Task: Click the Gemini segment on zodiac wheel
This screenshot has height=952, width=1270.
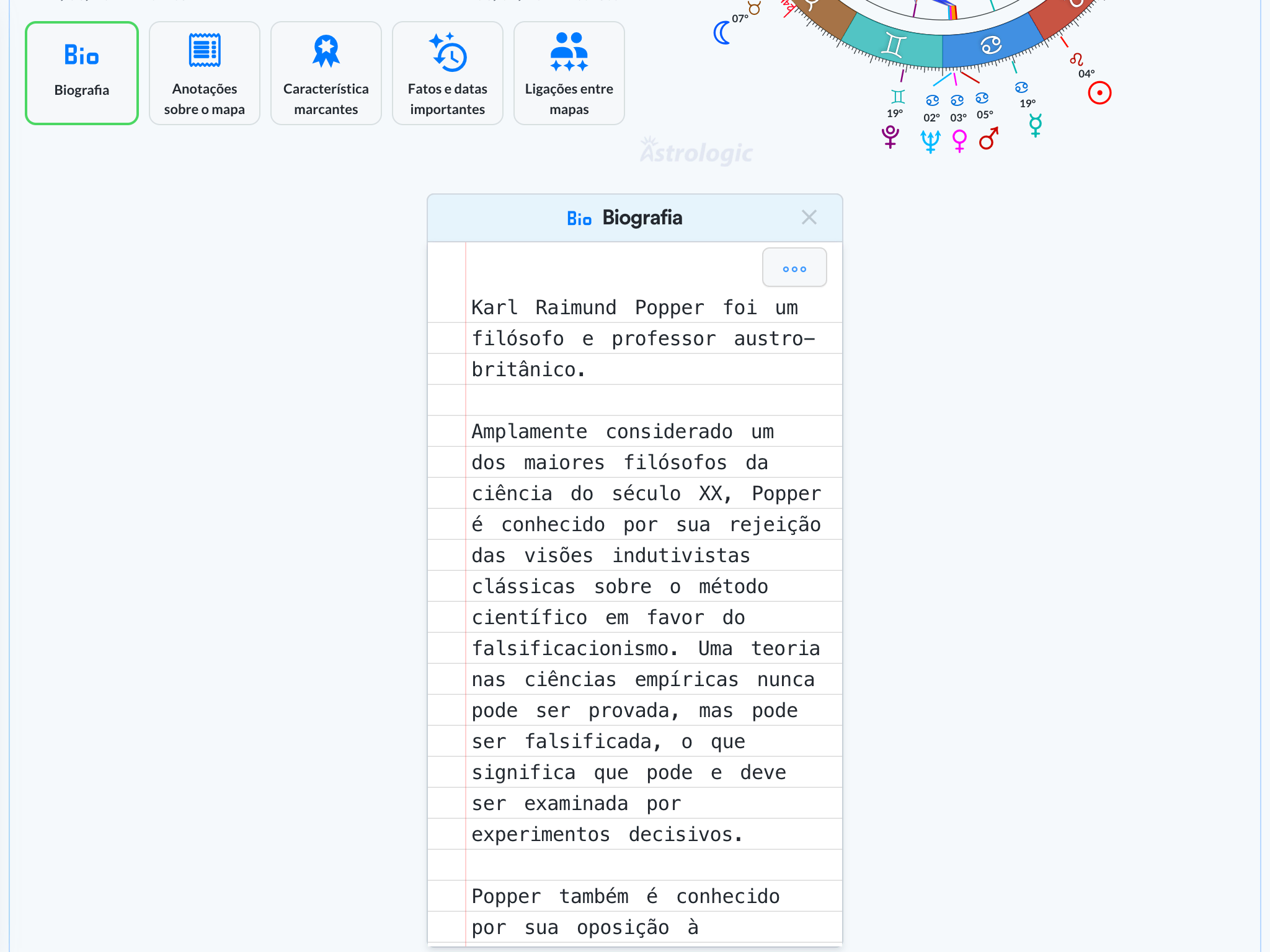Action: click(x=893, y=45)
